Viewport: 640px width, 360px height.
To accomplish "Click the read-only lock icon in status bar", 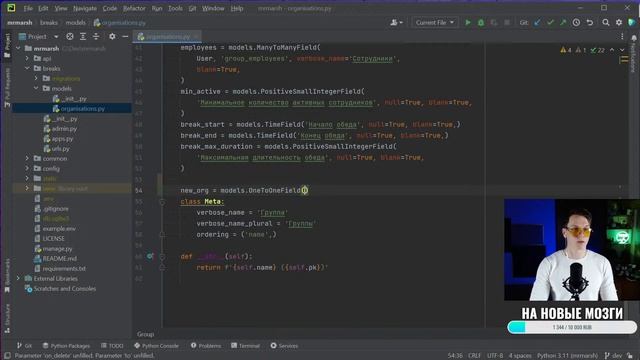I will point(630,356).
